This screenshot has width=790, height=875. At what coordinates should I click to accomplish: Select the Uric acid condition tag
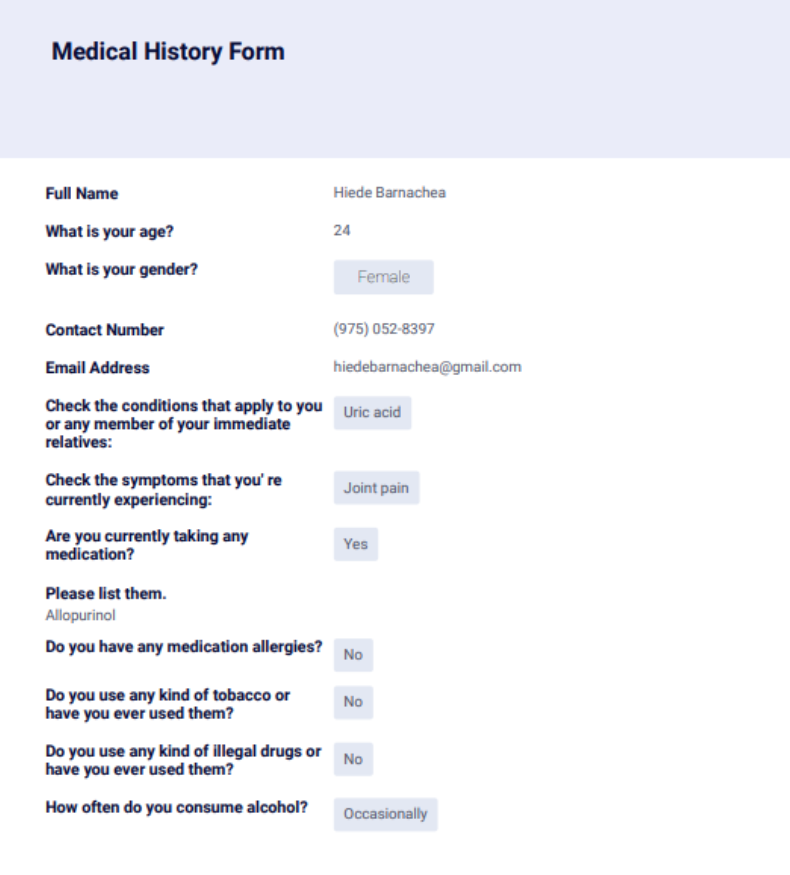coord(372,412)
